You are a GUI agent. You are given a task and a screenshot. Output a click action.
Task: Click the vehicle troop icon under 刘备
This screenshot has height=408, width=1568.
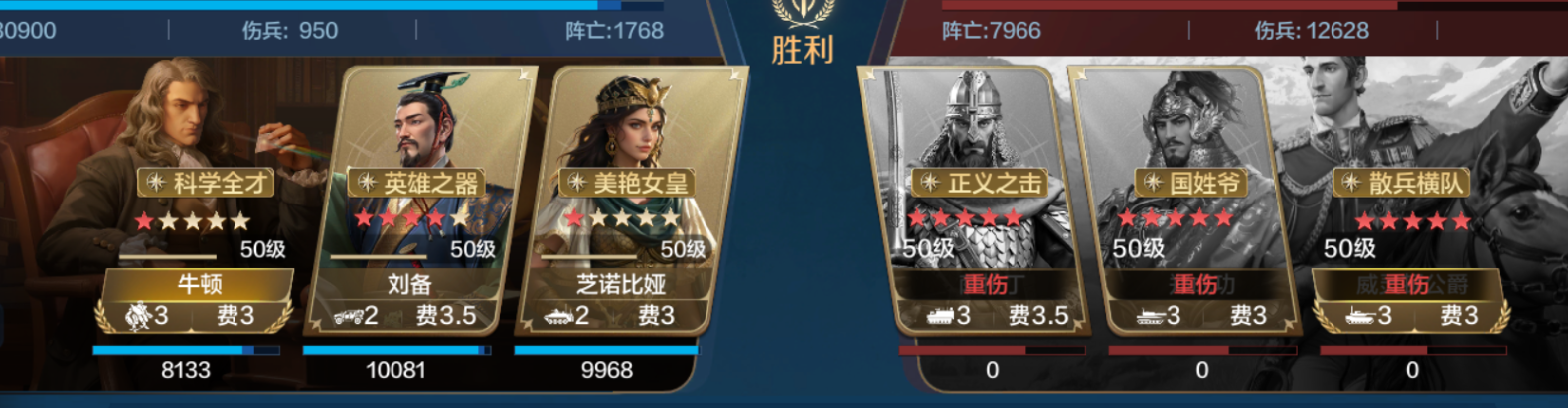[348, 316]
